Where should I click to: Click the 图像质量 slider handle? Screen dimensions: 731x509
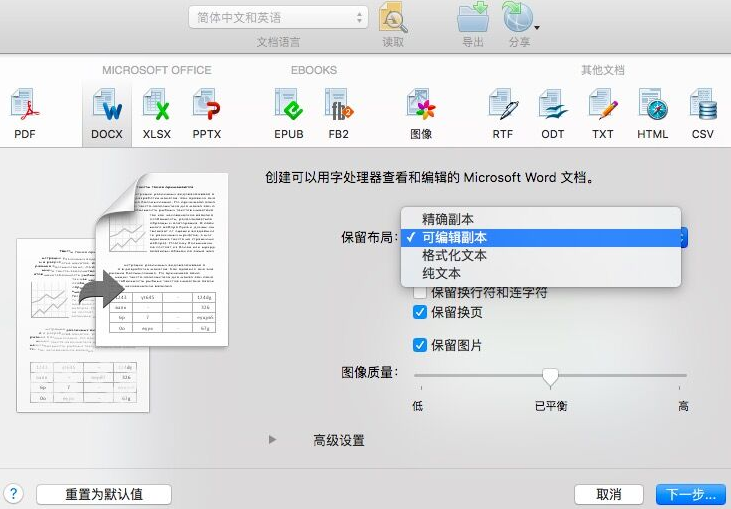point(551,378)
